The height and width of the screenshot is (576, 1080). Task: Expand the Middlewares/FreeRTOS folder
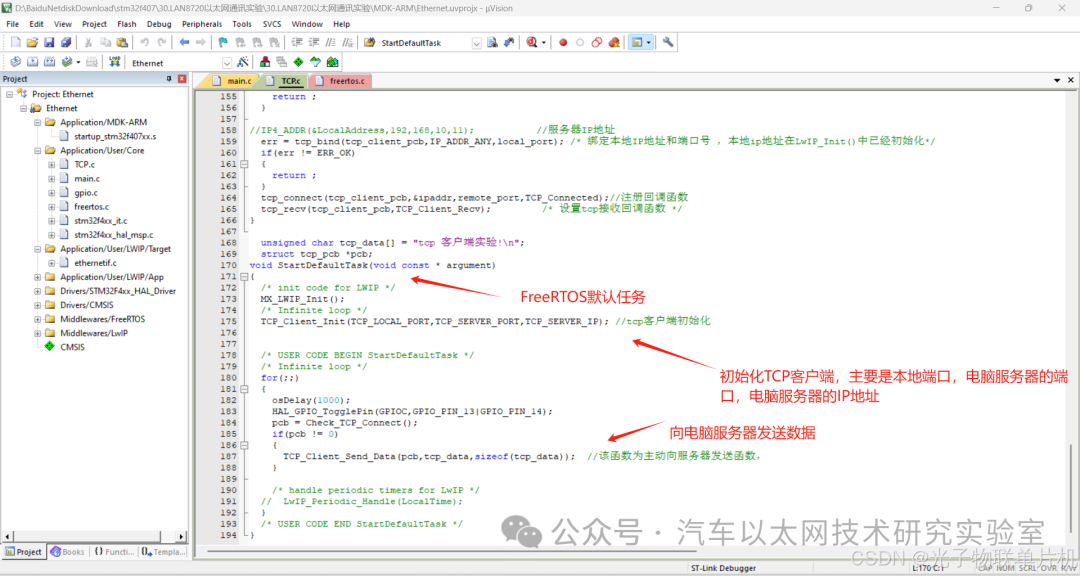(38, 319)
